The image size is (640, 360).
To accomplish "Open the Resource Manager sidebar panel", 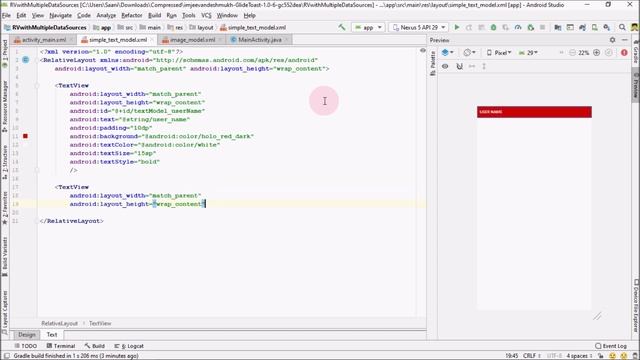I will click(4, 106).
